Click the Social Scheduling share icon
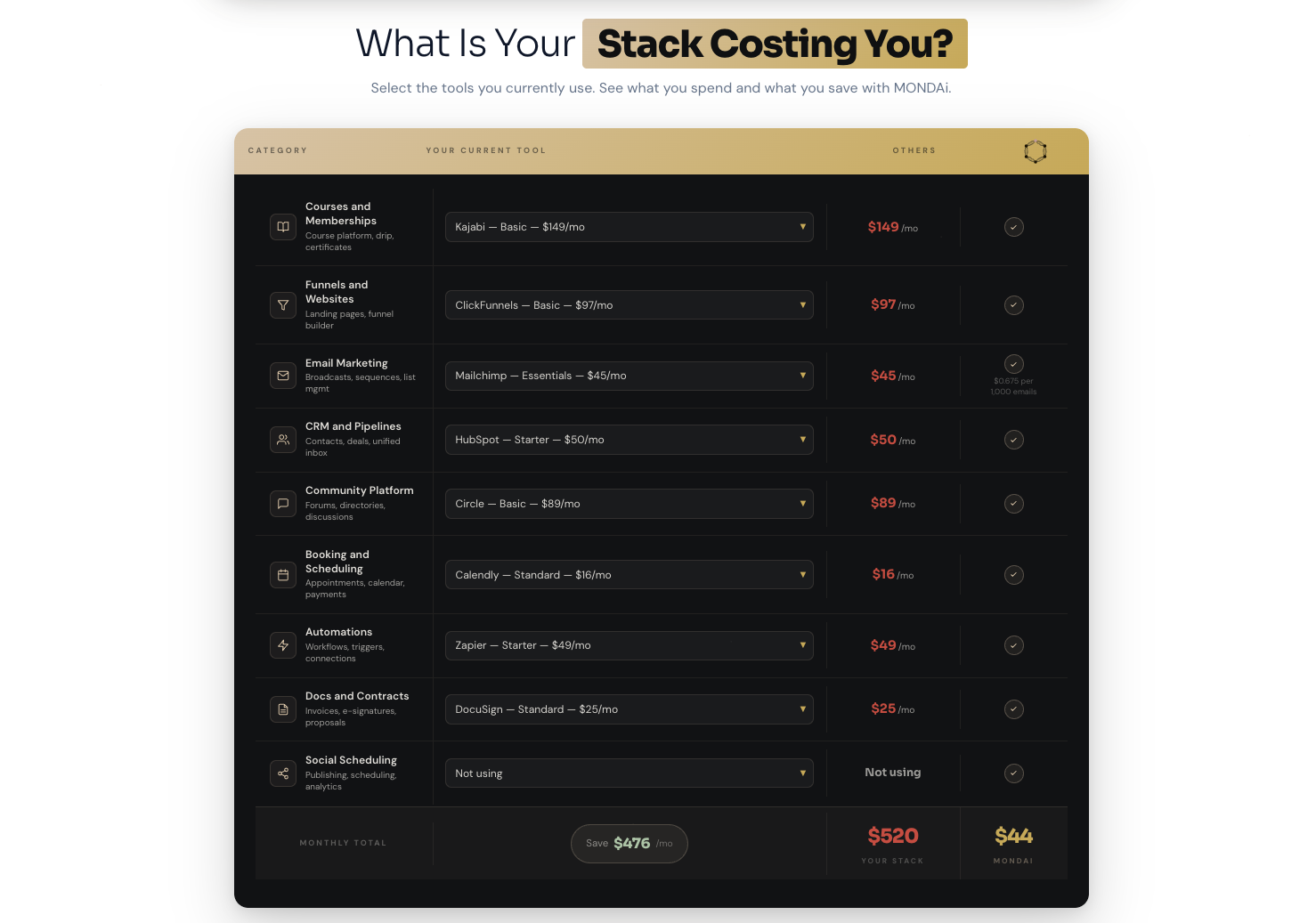 (283, 773)
